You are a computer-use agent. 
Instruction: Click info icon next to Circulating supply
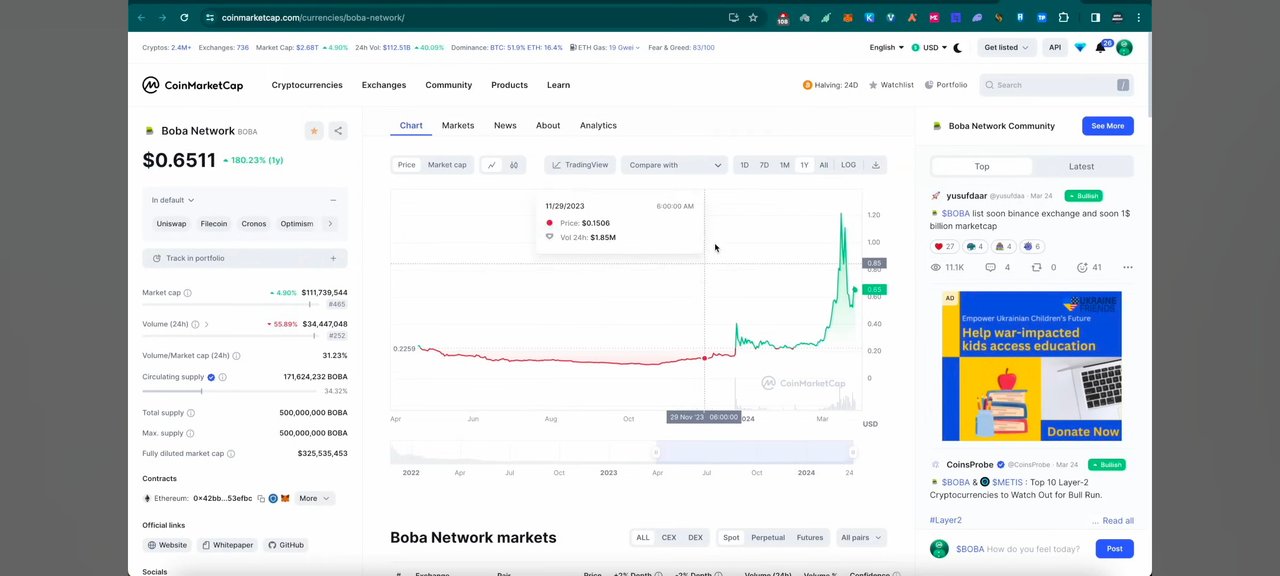[x=222, y=377]
